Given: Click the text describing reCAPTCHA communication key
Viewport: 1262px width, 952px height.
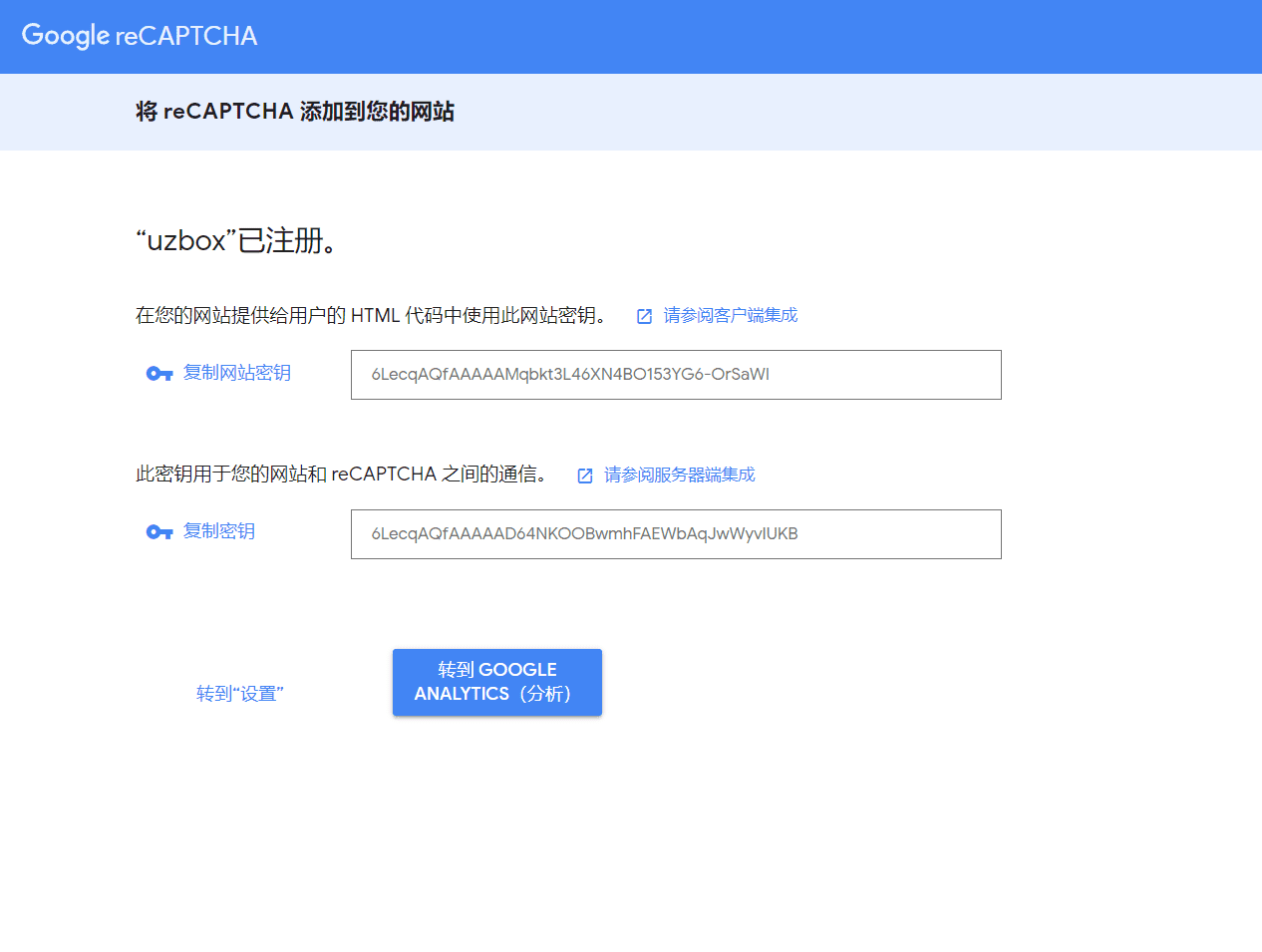Looking at the screenshot, I should point(344,476).
